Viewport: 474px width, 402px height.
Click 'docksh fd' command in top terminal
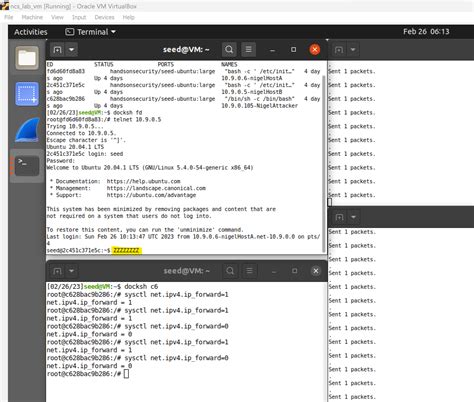coord(127,112)
